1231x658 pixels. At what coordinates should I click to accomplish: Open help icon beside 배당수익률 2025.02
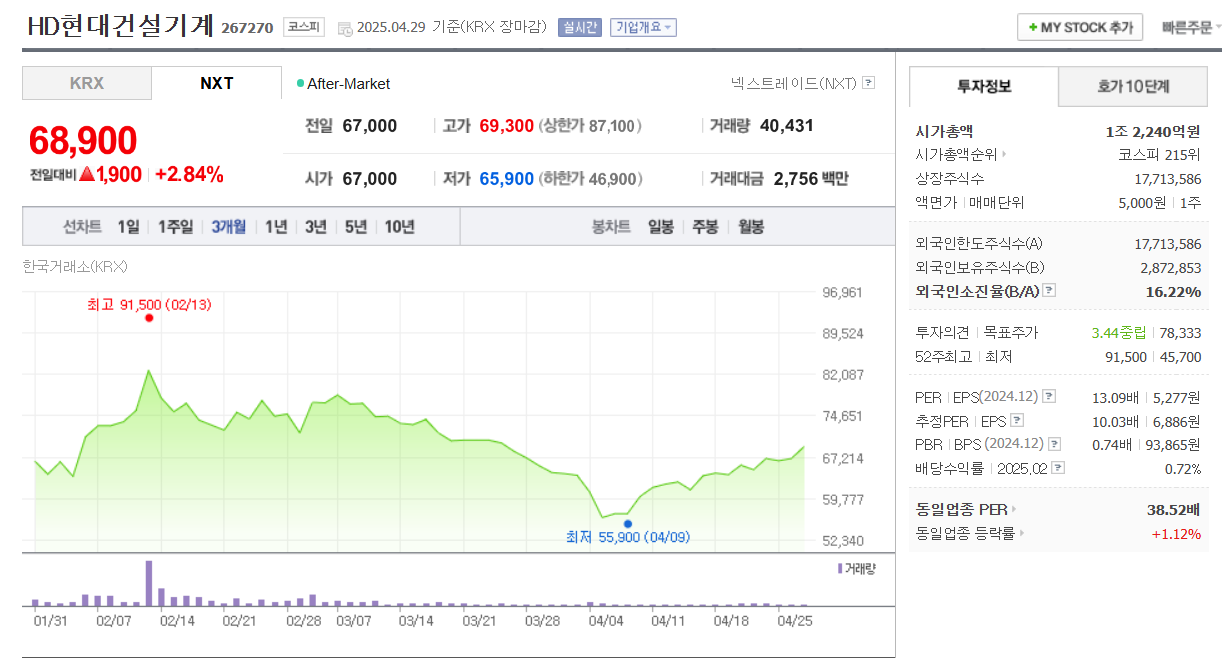coord(1059,468)
